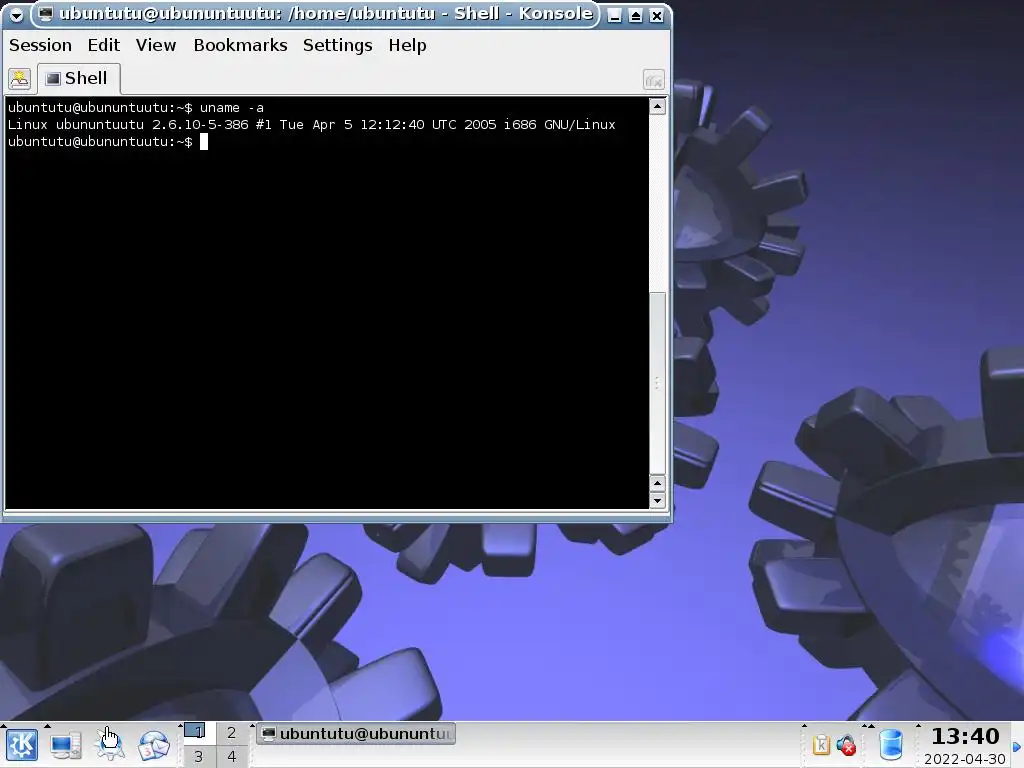This screenshot has height=768, width=1024.
Task: Click the ubuntutu@ubununtuutu taskbar entry
Action: (356, 733)
